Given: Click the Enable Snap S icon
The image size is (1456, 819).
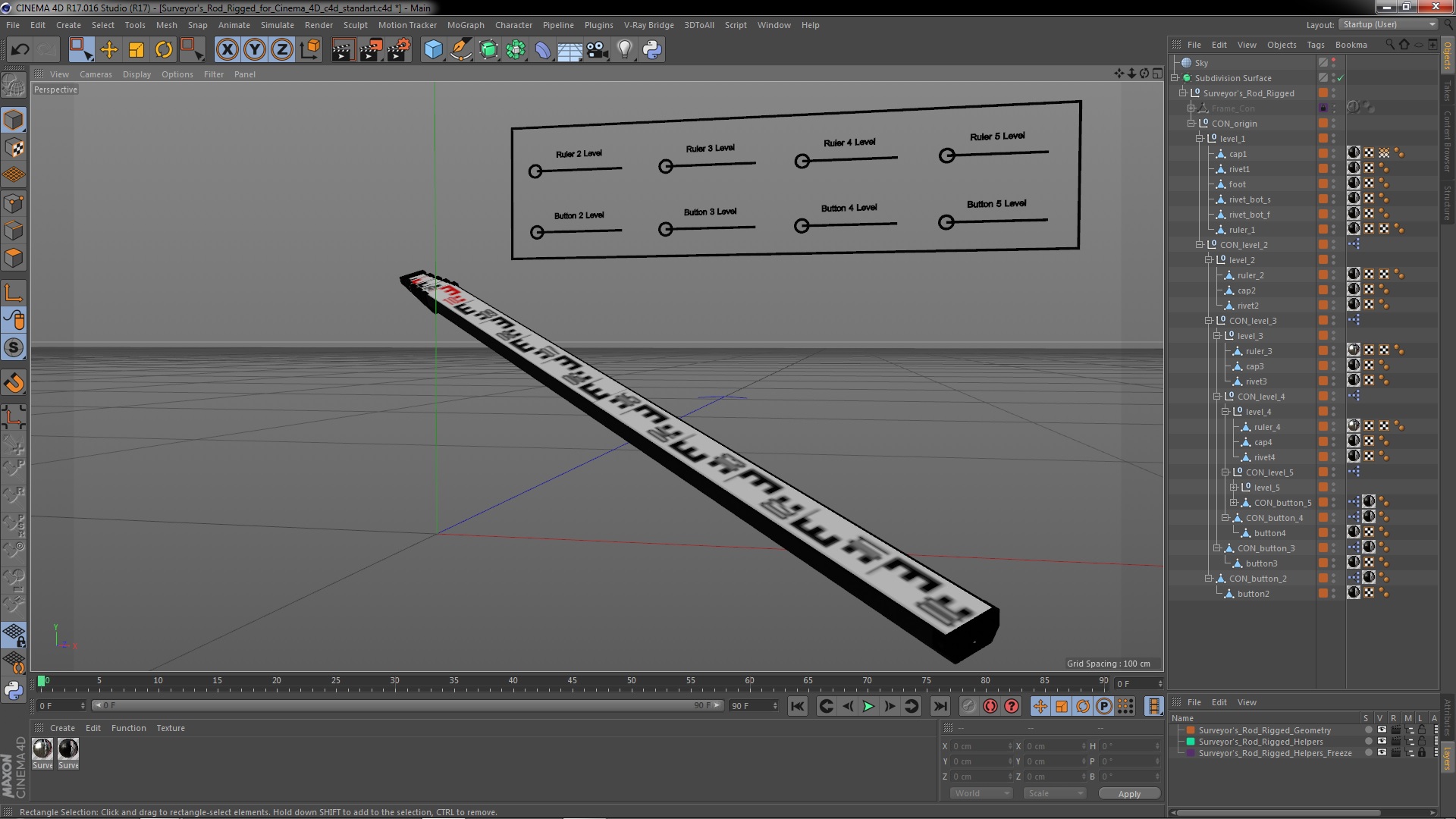Looking at the screenshot, I should 14,348.
